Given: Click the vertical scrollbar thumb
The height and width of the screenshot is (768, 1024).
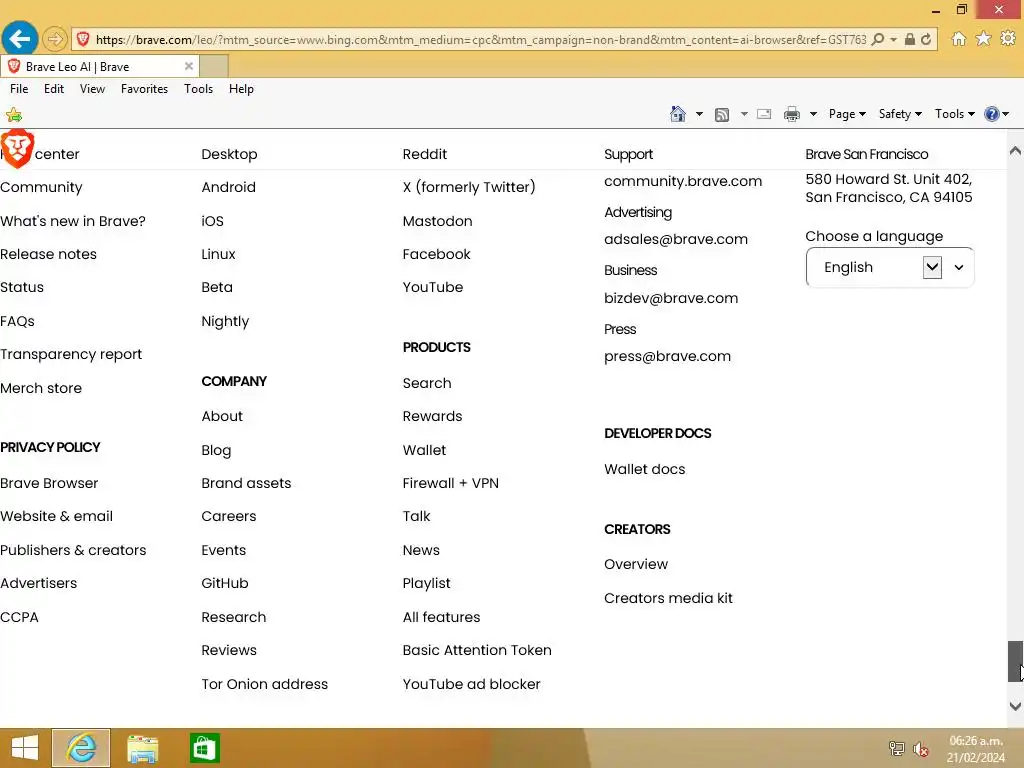Looking at the screenshot, I should click(1015, 661).
